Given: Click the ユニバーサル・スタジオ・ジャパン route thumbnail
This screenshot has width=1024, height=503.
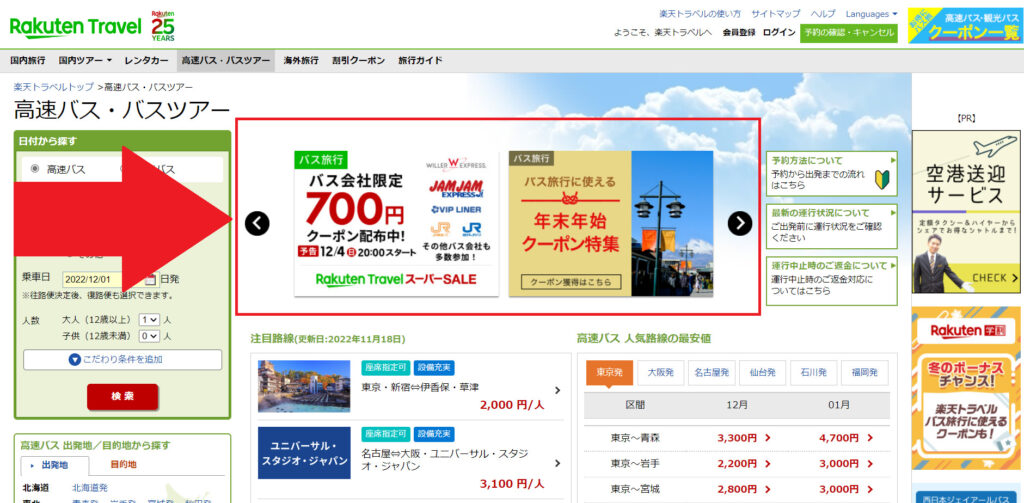Looking at the screenshot, I should [x=304, y=453].
